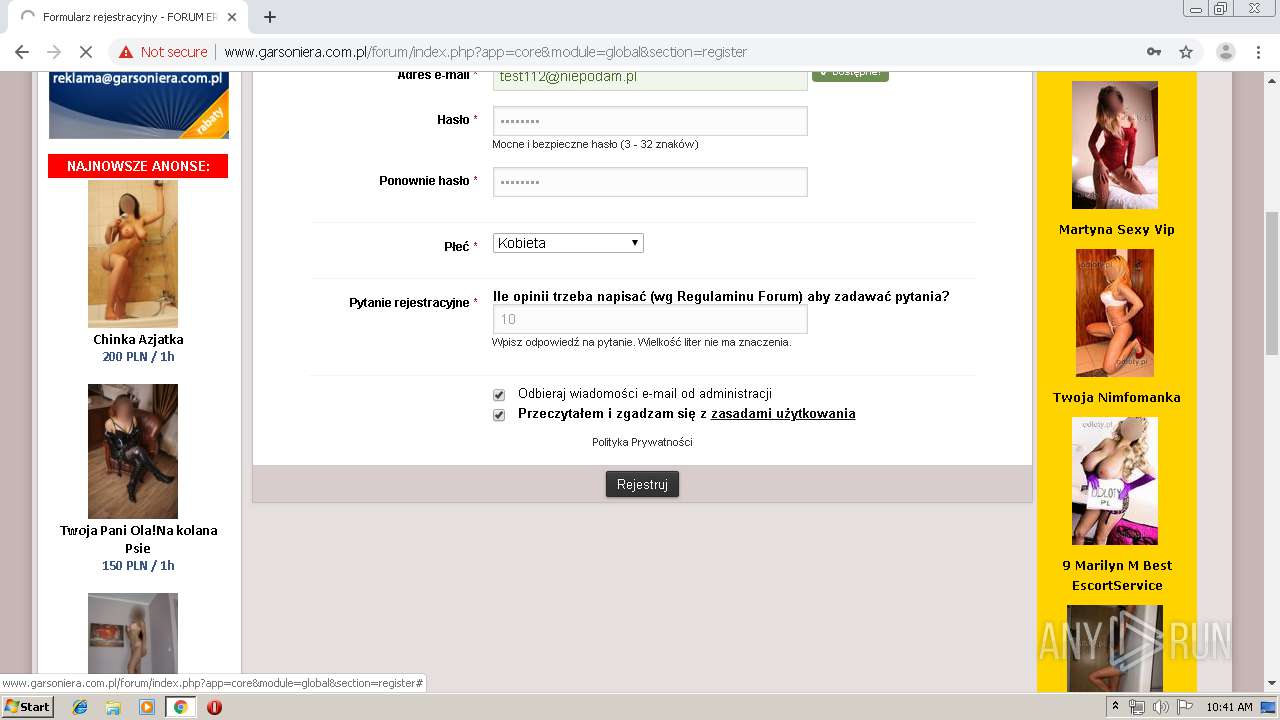Viewport: 1280px width, 720px height.
Task: Click the address bar URL
Action: coord(485,52)
